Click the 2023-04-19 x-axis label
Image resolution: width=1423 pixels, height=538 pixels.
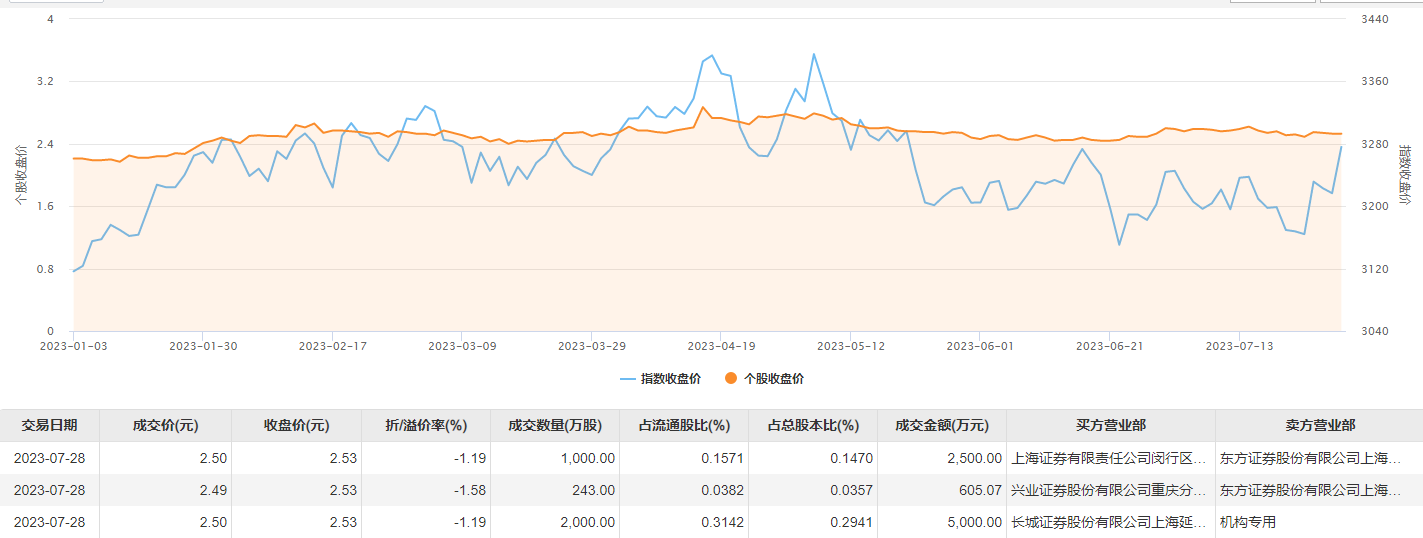coord(721,346)
